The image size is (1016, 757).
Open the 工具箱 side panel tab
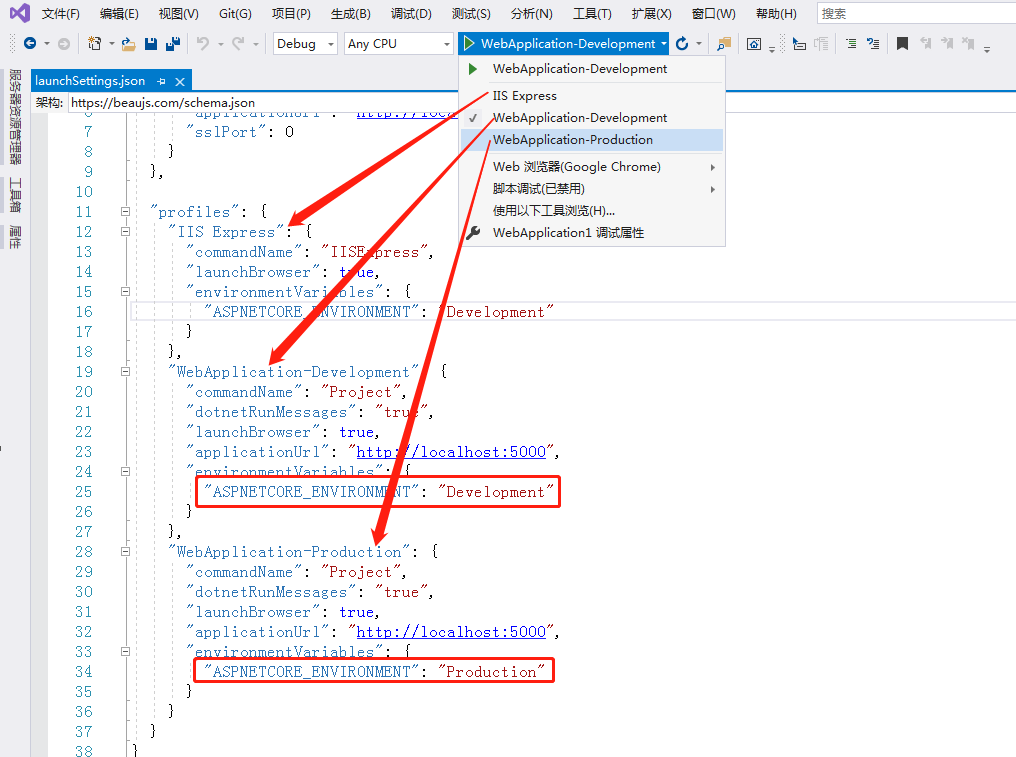(15, 195)
